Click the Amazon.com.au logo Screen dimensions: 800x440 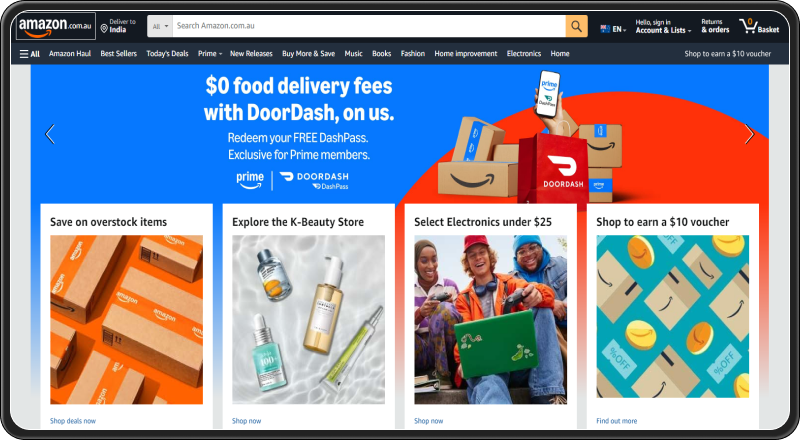(56, 26)
